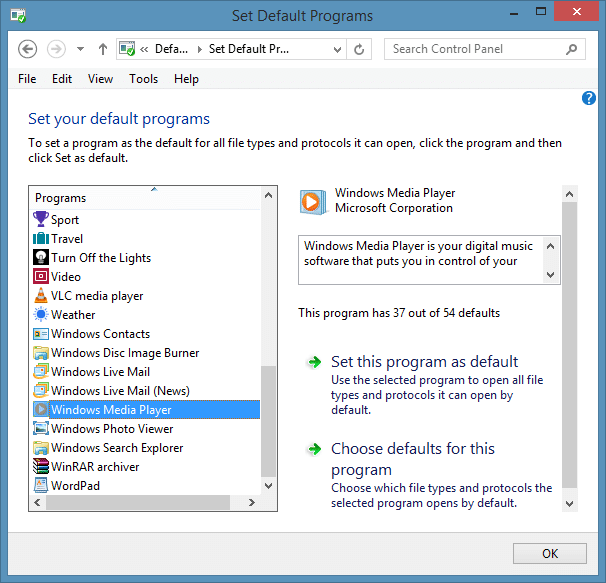Click the title bar window icon

18,15
